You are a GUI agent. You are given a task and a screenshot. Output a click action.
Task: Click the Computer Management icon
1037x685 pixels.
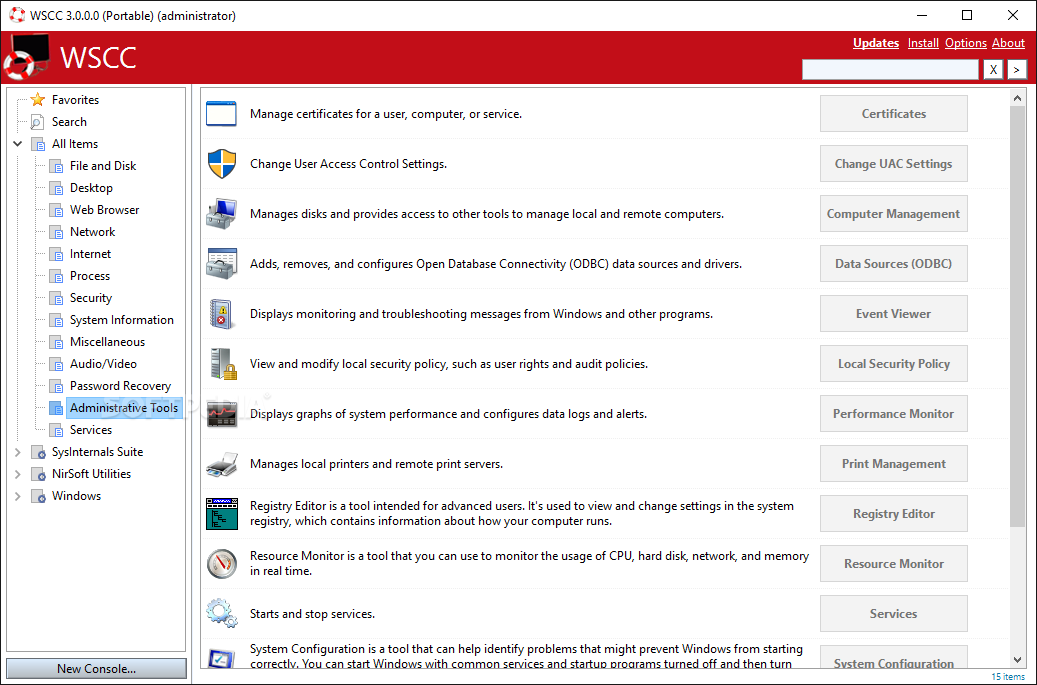click(221, 214)
